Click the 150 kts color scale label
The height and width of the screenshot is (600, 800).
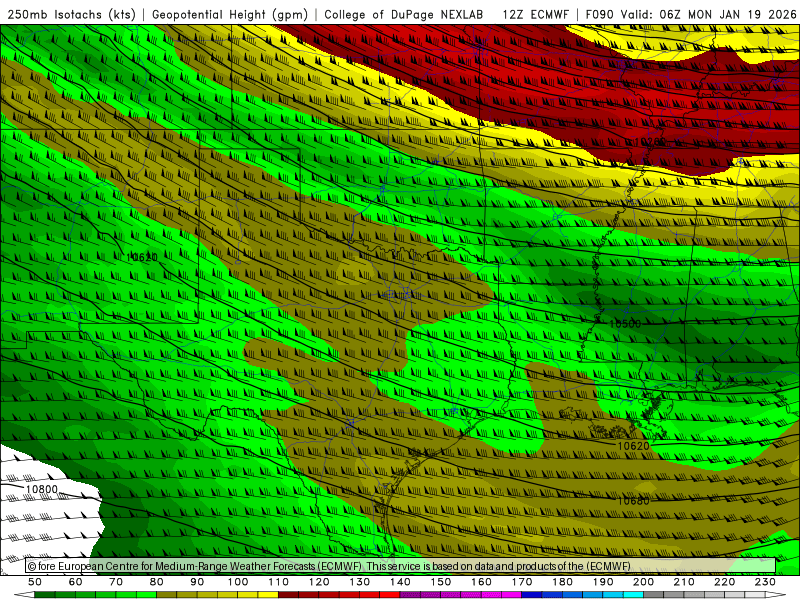coord(441,582)
